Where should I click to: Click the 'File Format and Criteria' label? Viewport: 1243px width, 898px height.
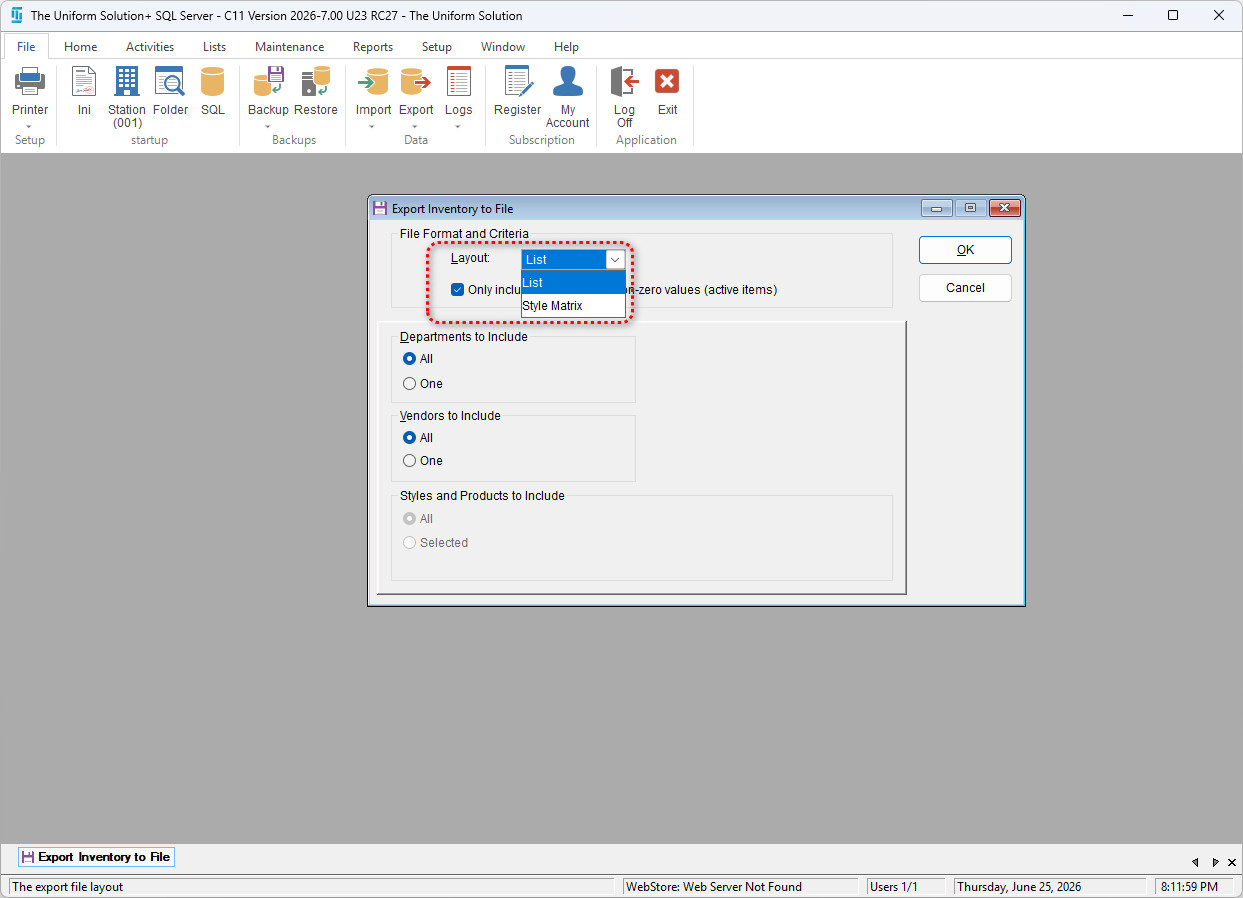464,234
